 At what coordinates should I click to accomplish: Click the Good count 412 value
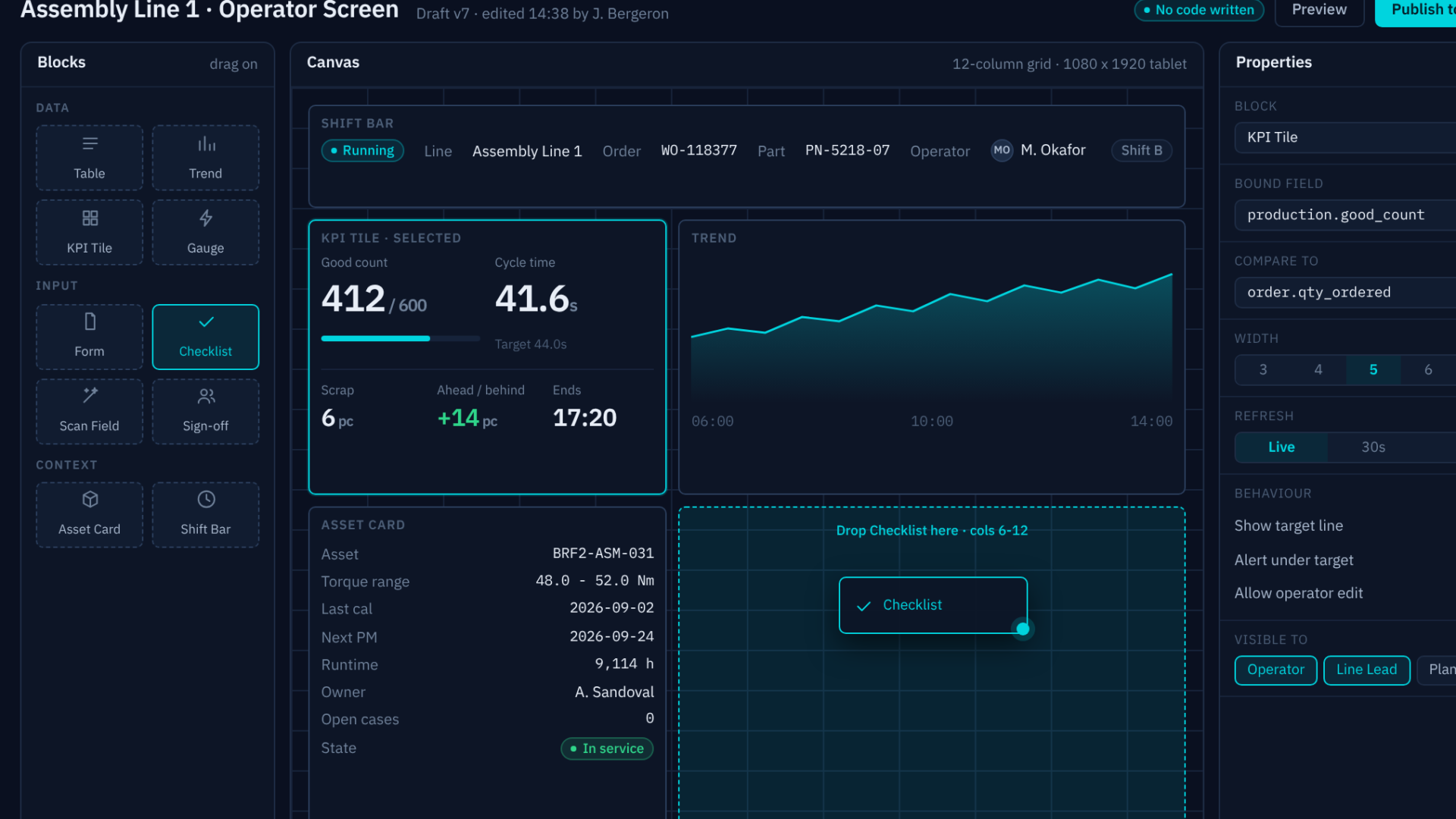coord(353,299)
